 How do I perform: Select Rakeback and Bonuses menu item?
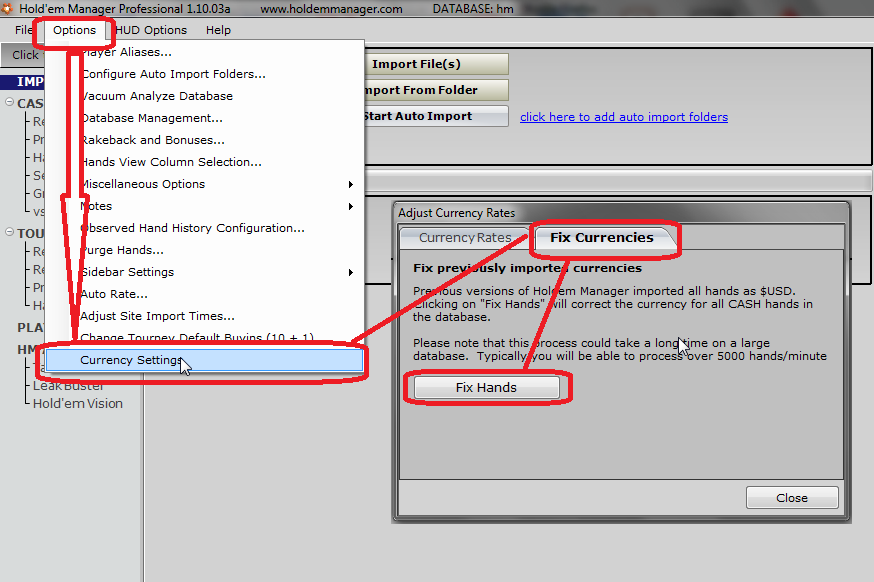point(205,140)
